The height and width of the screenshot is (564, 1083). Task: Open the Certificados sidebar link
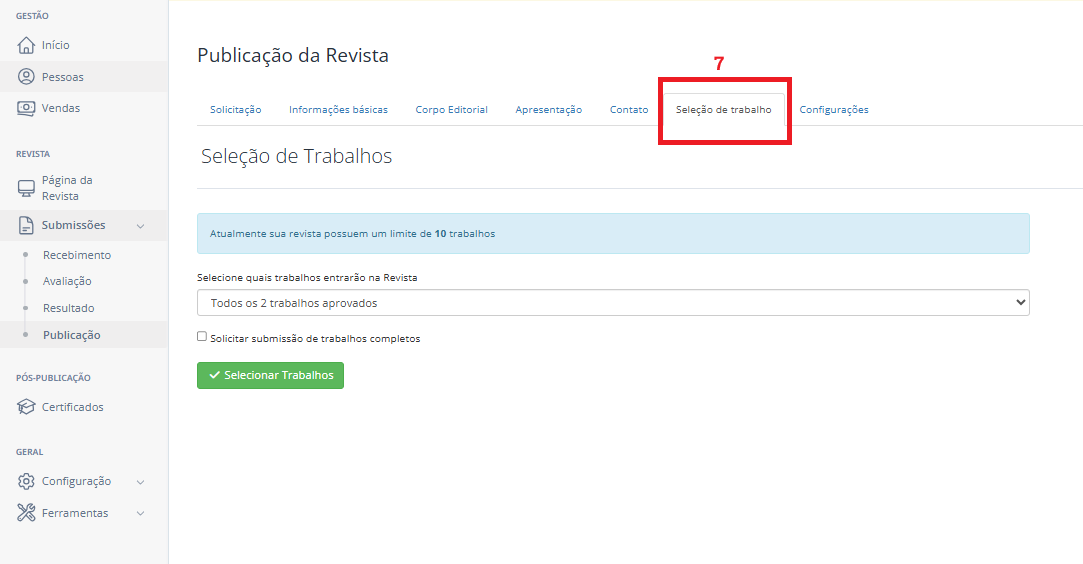[x=73, y=407]
